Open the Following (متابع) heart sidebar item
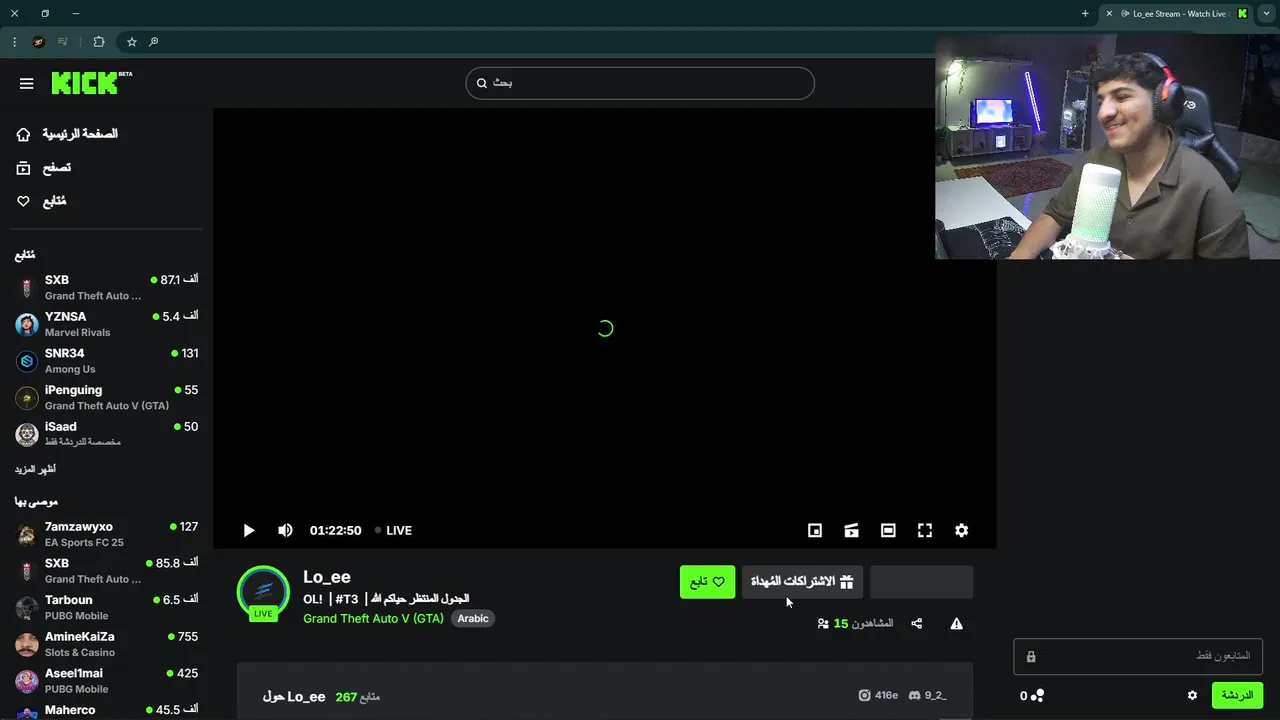This screenshot has height=720, width=1280. [x=42, y=201]
